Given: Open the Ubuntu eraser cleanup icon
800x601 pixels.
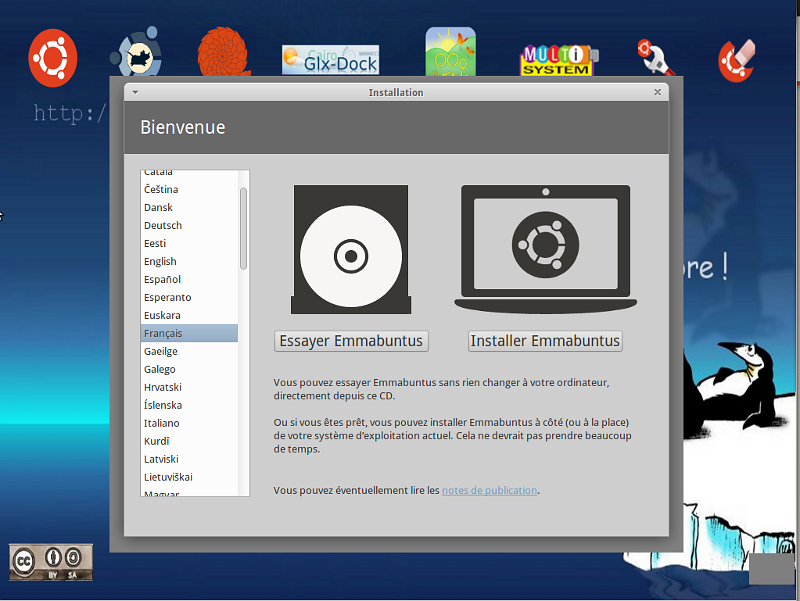Looking at the screenshot, I should click(736, 60).
